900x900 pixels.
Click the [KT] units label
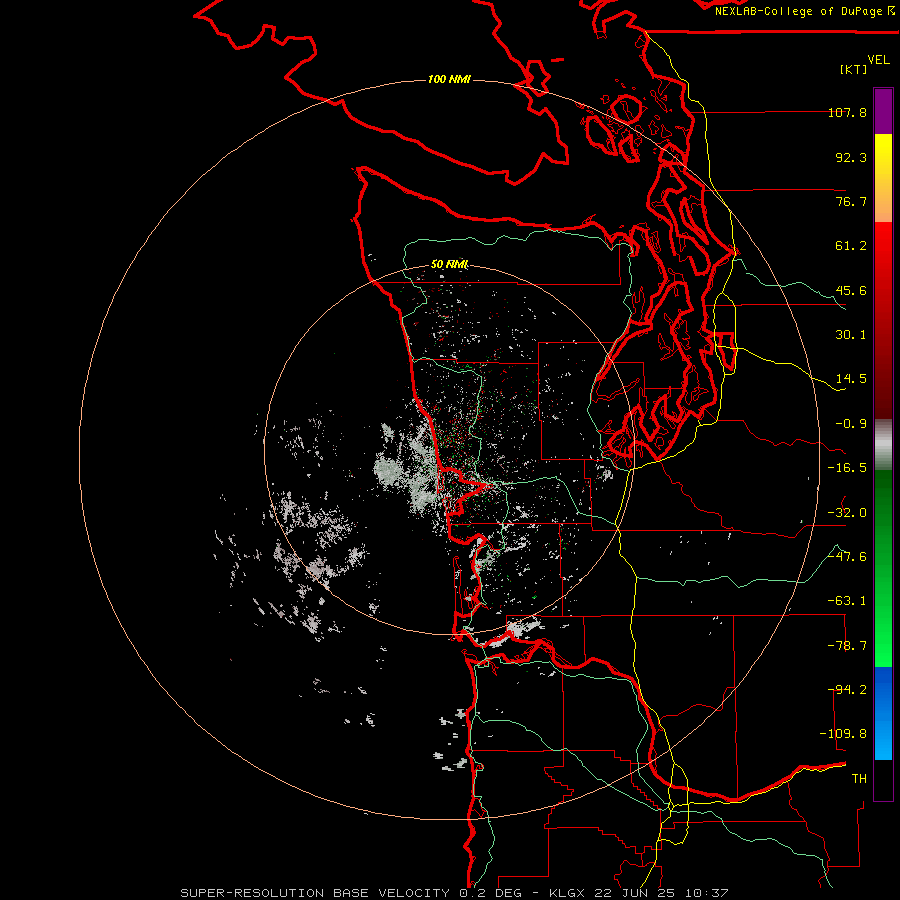click(x=854, y=69)
